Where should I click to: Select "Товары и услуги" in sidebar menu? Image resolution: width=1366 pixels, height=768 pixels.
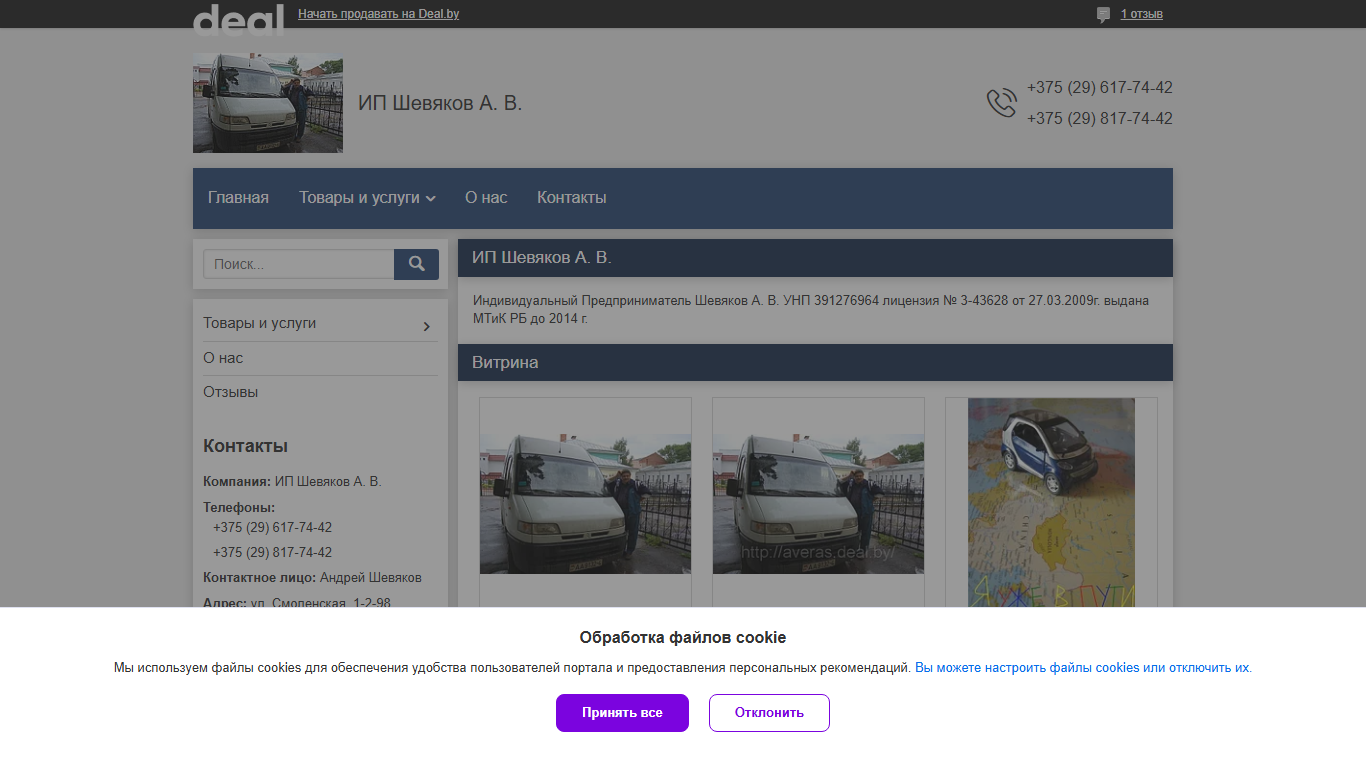[x=260, y=323]
